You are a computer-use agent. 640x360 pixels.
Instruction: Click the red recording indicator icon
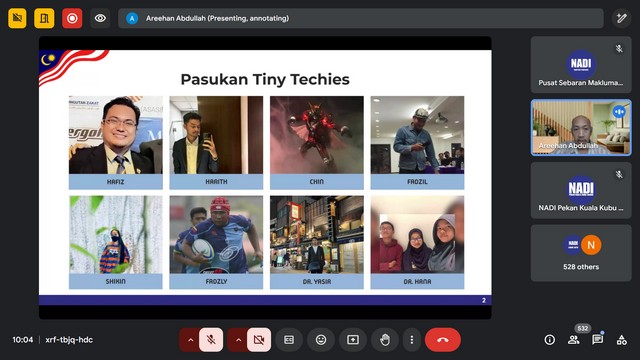72,18
